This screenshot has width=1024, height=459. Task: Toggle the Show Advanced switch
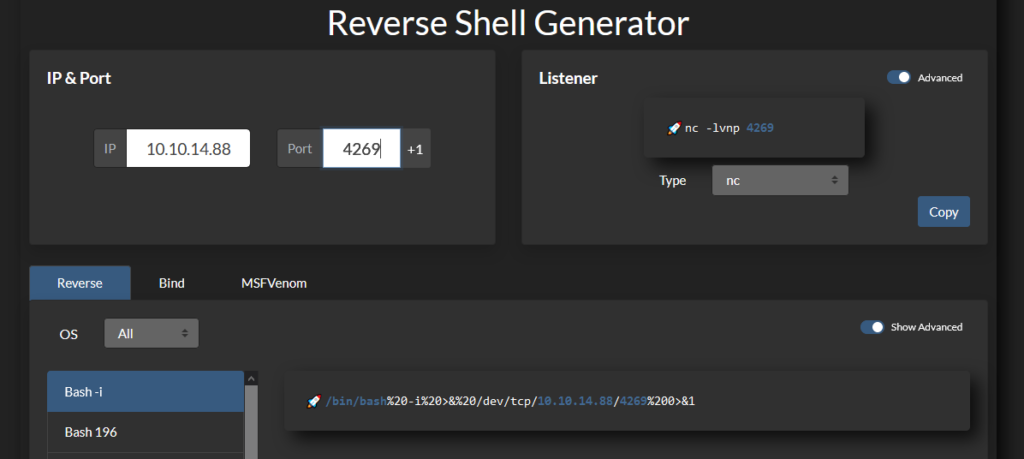872,327
